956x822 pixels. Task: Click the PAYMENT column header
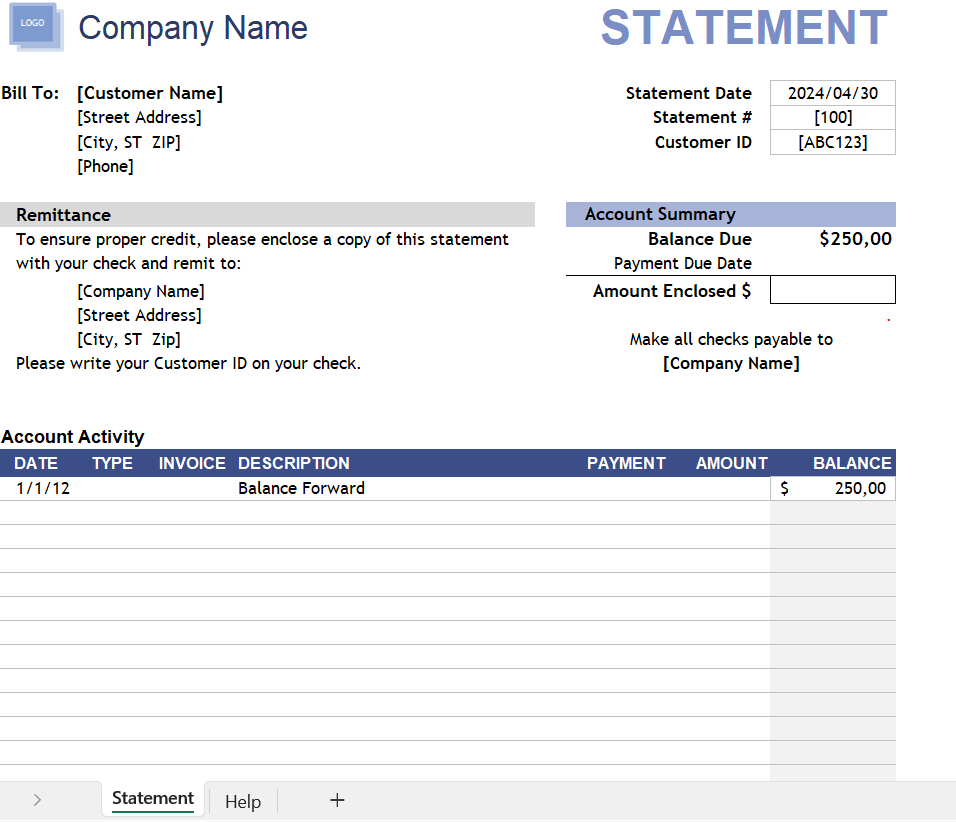pyautogui.click(x=626, y=463)
